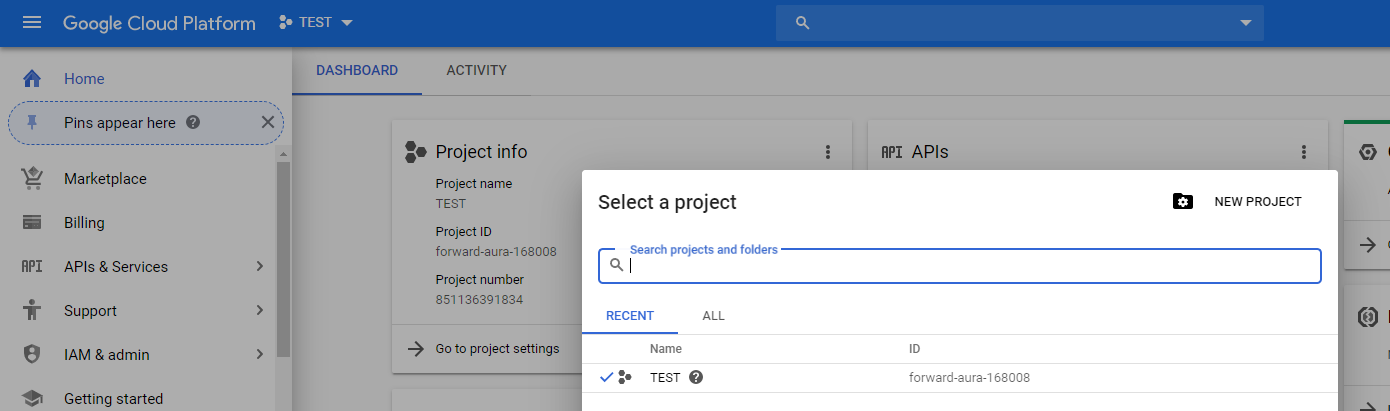Click the ID column header
Screen dimensions: 1390x411
coord(914,349)
